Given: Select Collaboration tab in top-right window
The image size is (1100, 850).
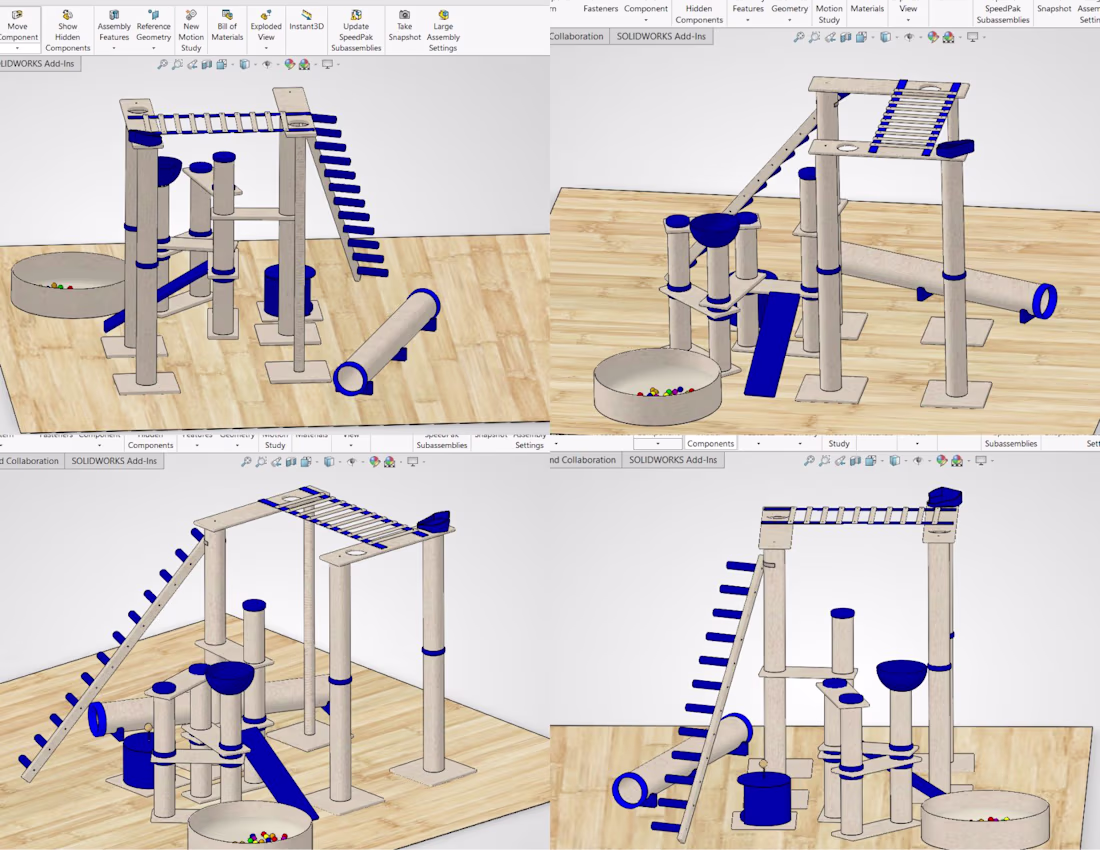Looking at the screenshot, I should [576, 36].
